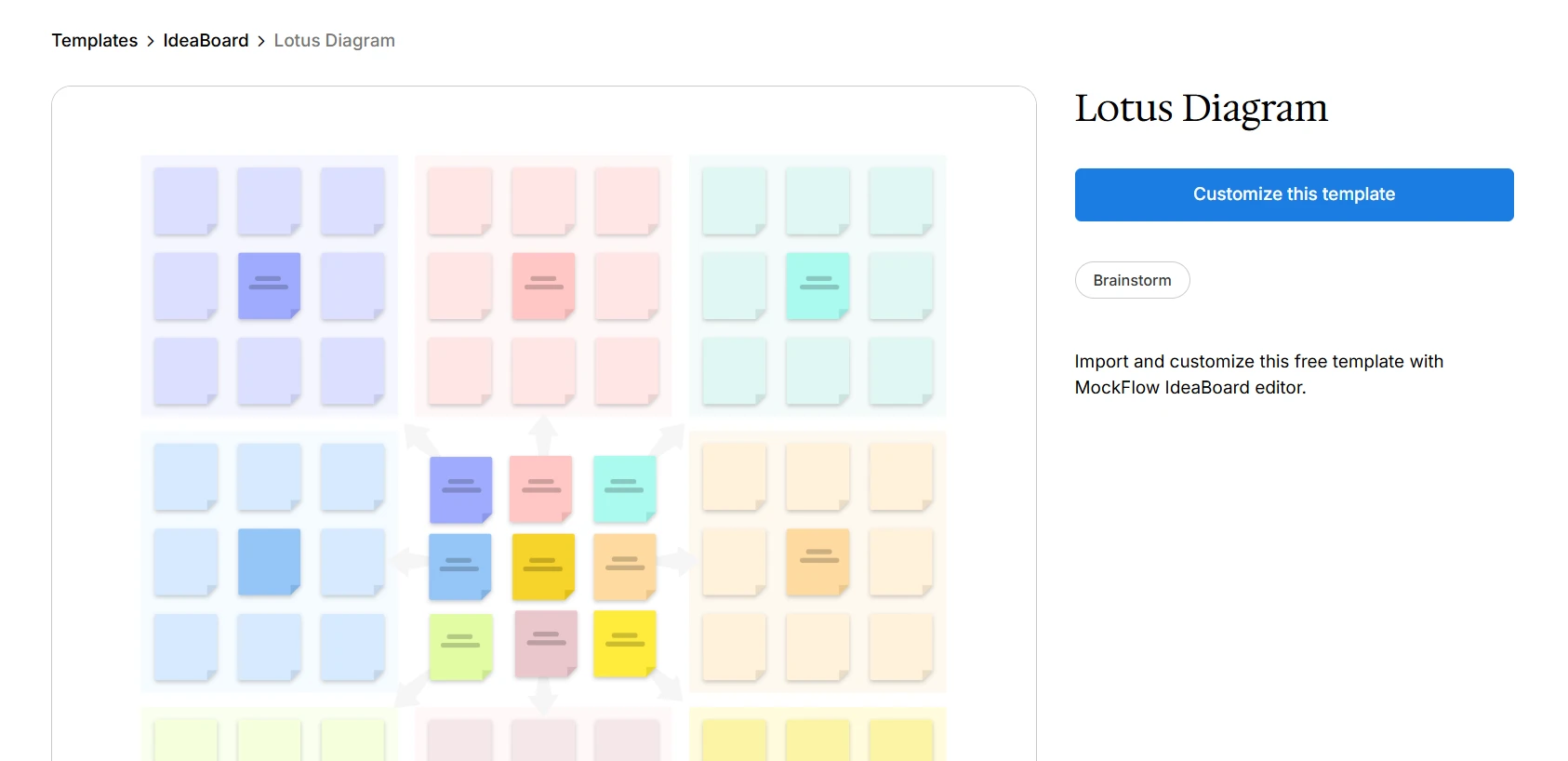Click the Templates breadcrumb link
Viewport: 1568px width, 761px height.
94,41
